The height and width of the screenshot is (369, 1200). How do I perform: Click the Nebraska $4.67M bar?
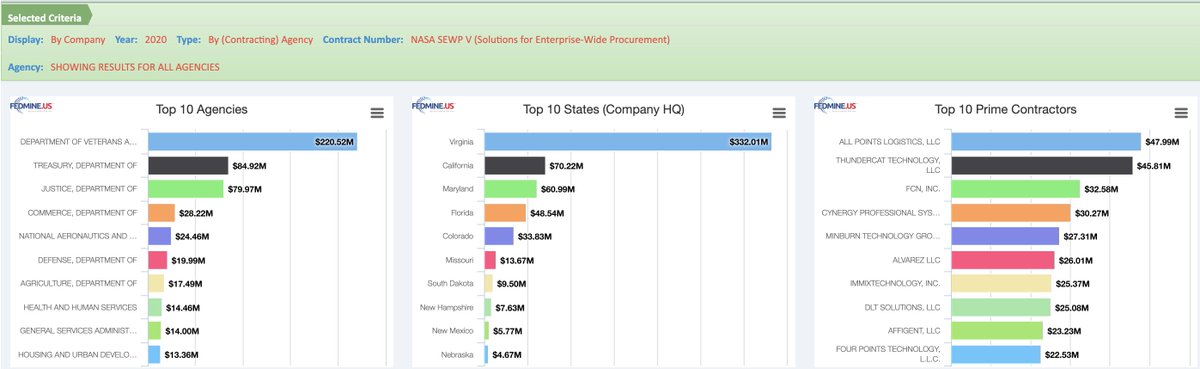[x=487, y=354]
